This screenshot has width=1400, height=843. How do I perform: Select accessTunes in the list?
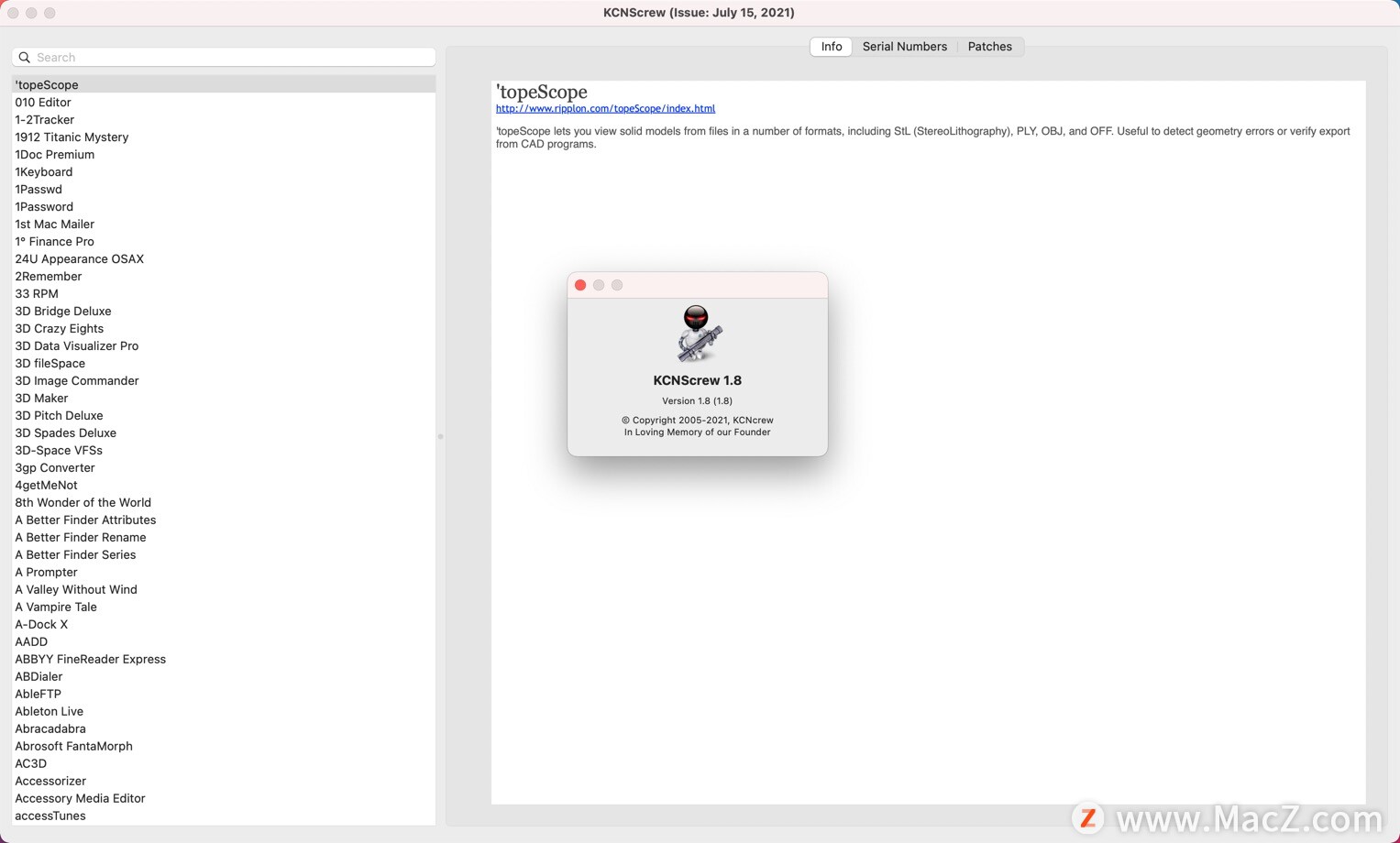tap(224, 816)
